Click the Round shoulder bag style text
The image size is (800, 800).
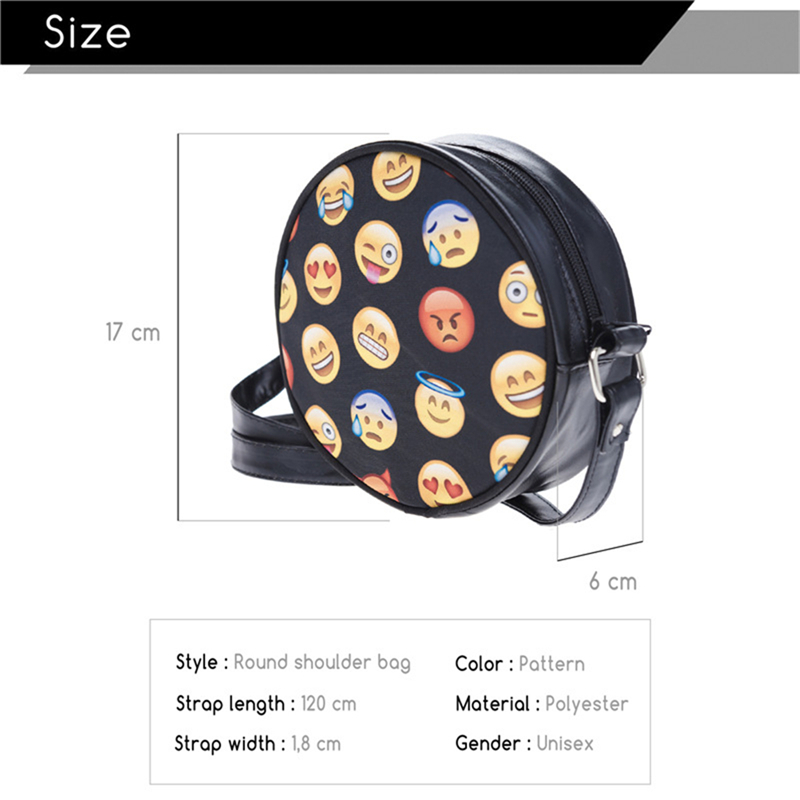322,663
